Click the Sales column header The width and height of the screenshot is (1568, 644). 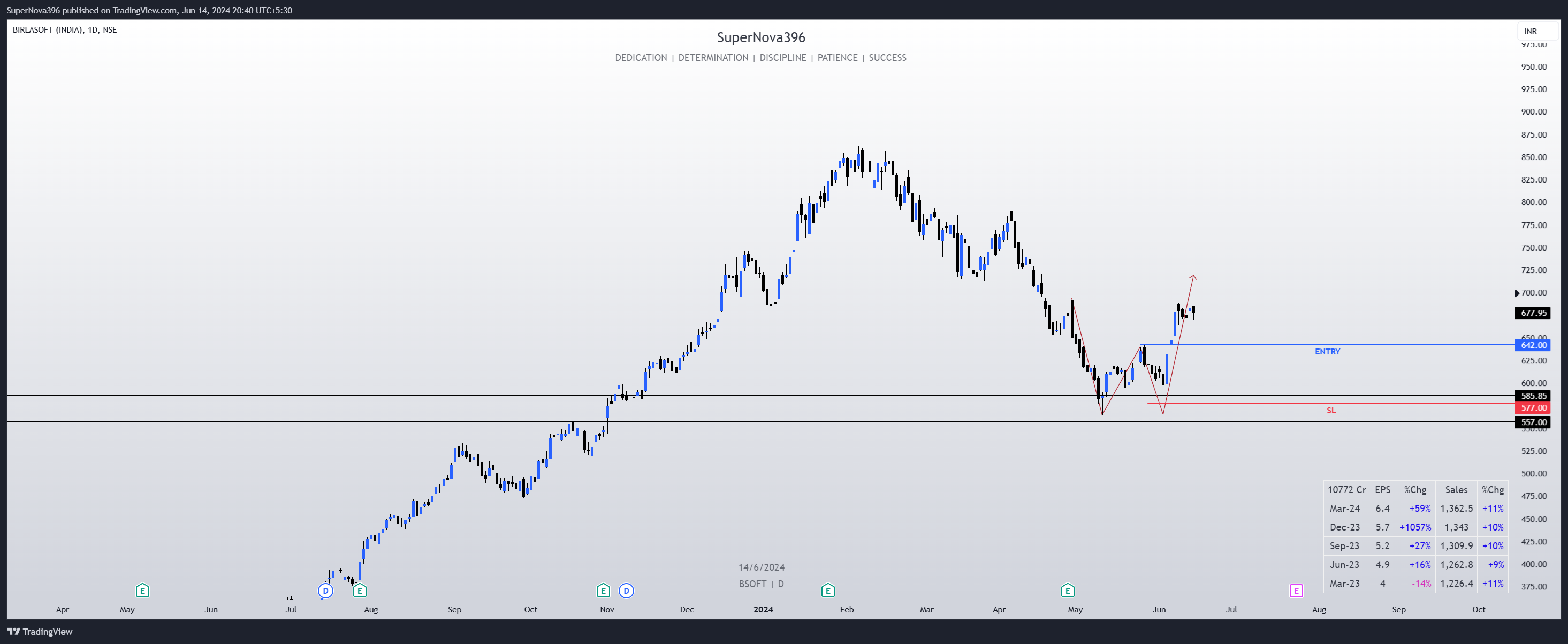[x=1456, y=490]
